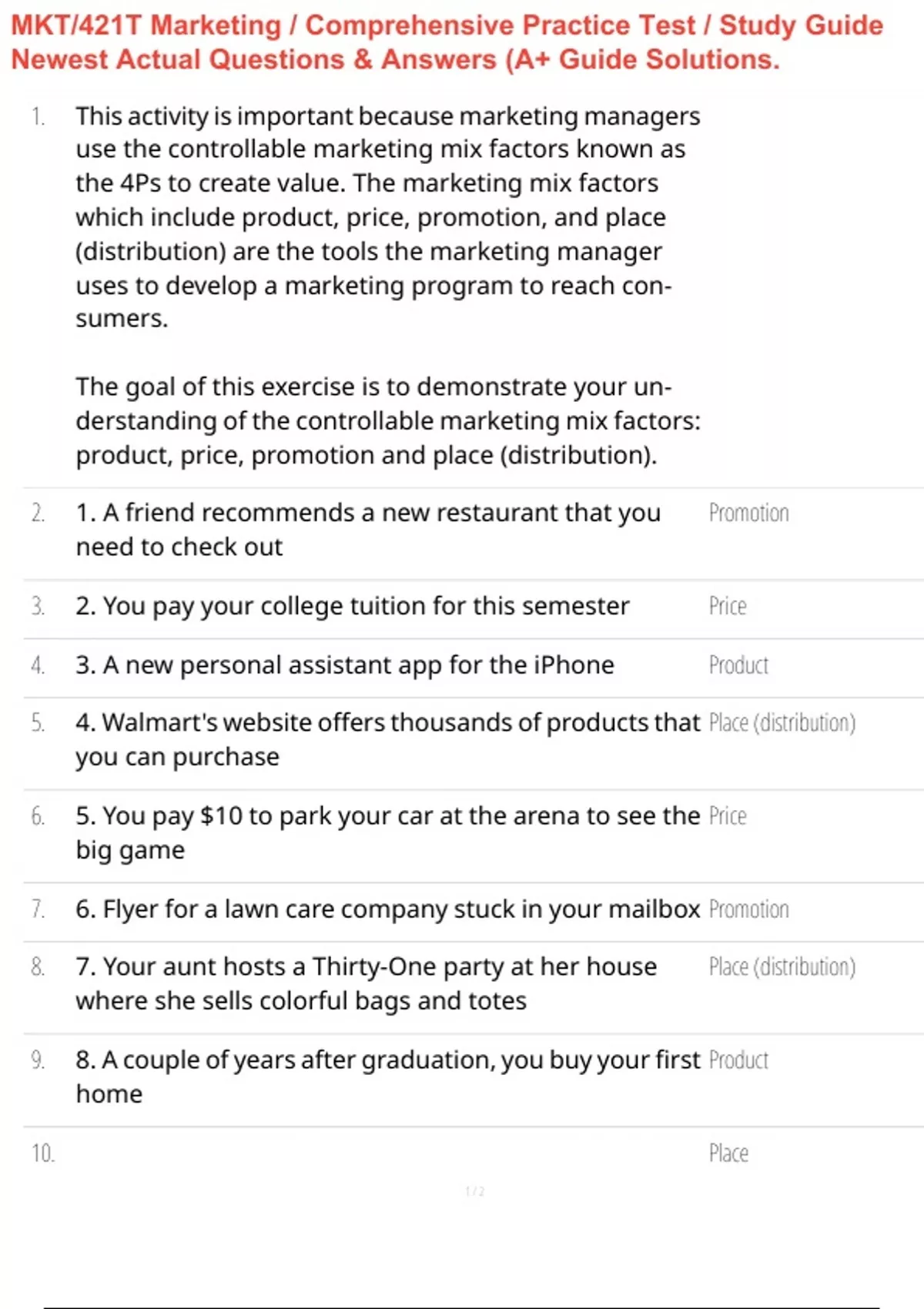Click the 1/2 page number indicator
The width and height of the screenshot is (924, 1309).
pos(475,1191)
